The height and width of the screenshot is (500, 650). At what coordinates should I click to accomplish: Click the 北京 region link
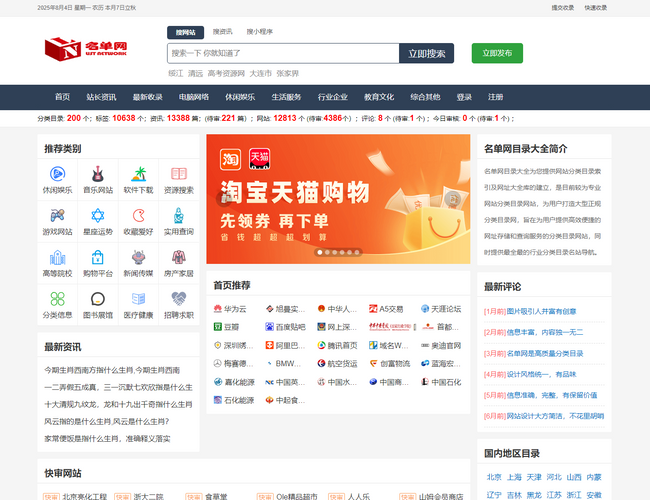click(x=494, y=477)
